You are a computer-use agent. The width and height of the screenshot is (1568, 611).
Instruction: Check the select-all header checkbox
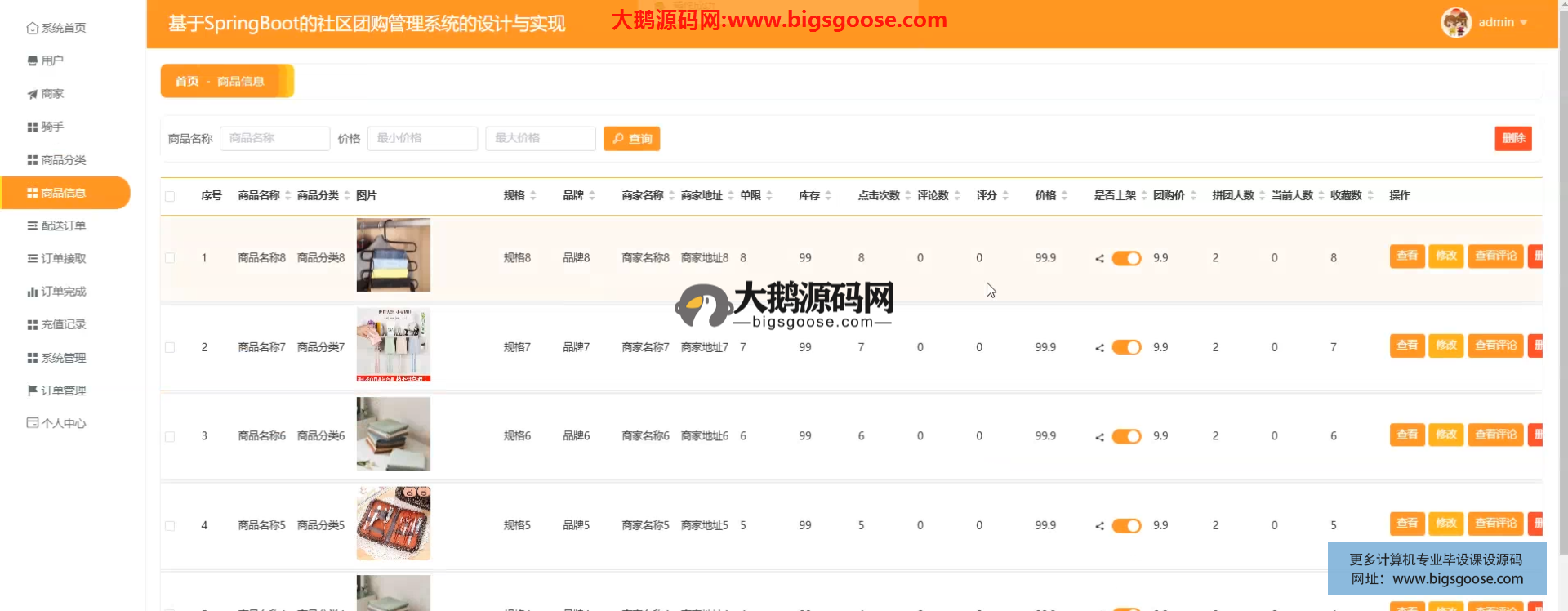click(x=170, y=196)
